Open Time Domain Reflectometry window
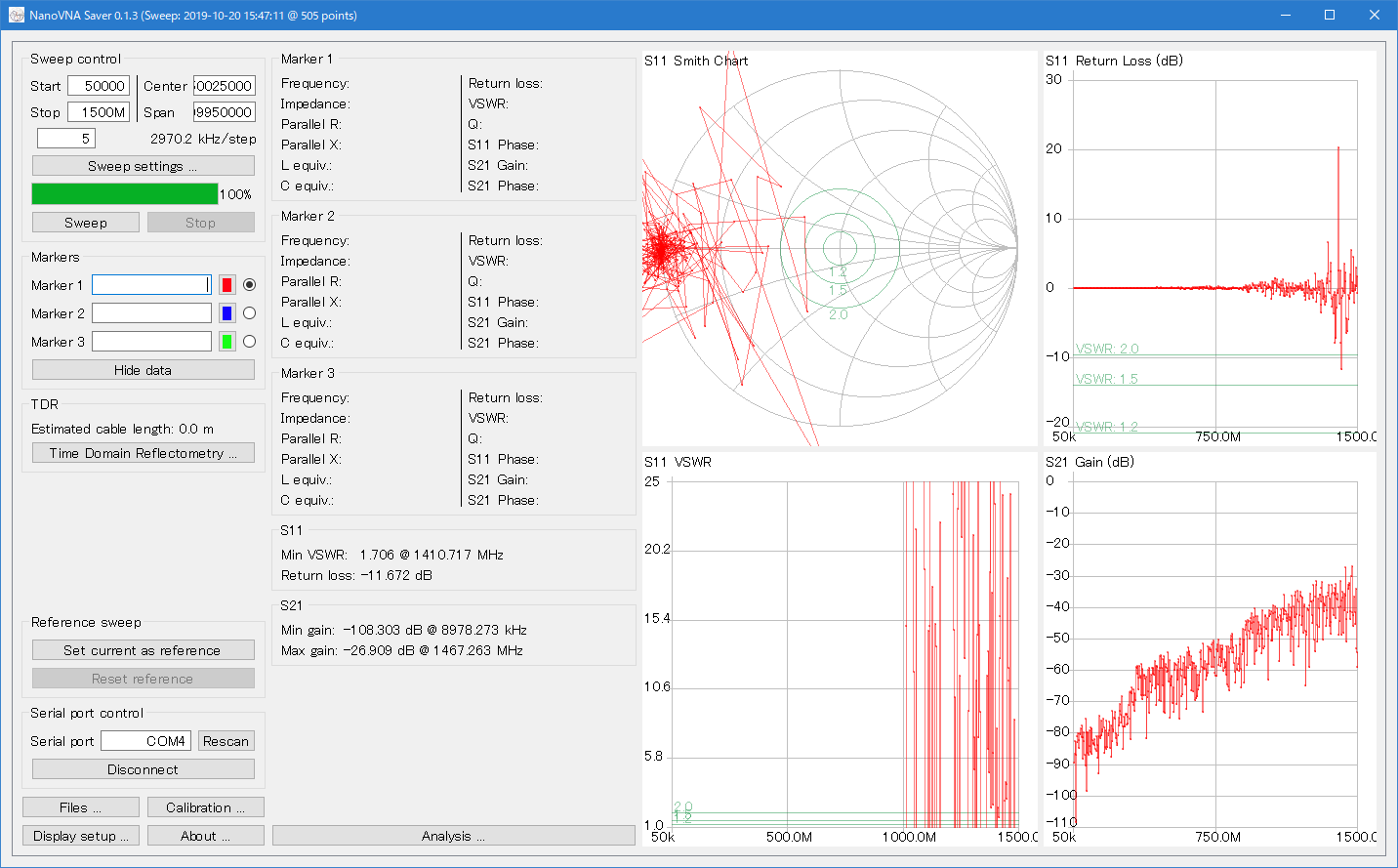The image size is (1398, 868). (x=144, y=453)
